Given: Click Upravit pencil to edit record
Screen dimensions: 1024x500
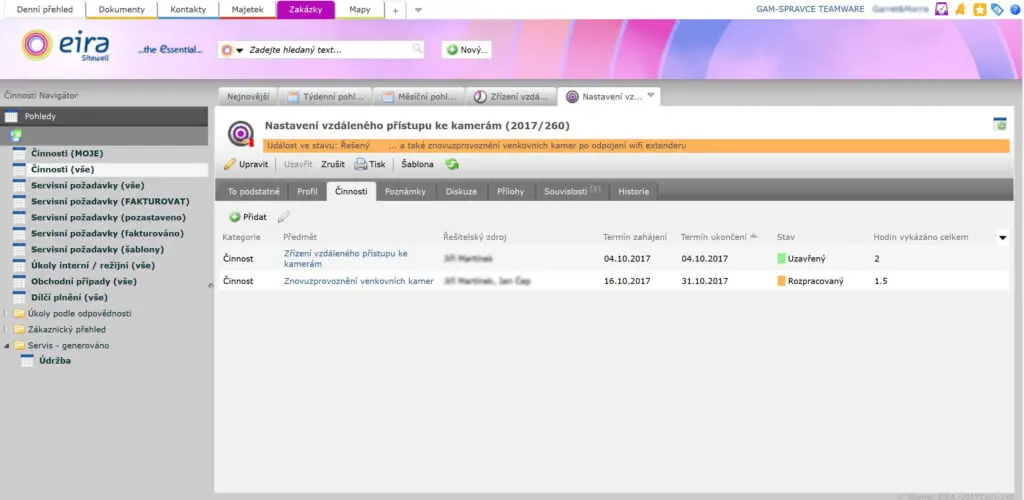Looking at the screenshot, I should coord(245,164).
